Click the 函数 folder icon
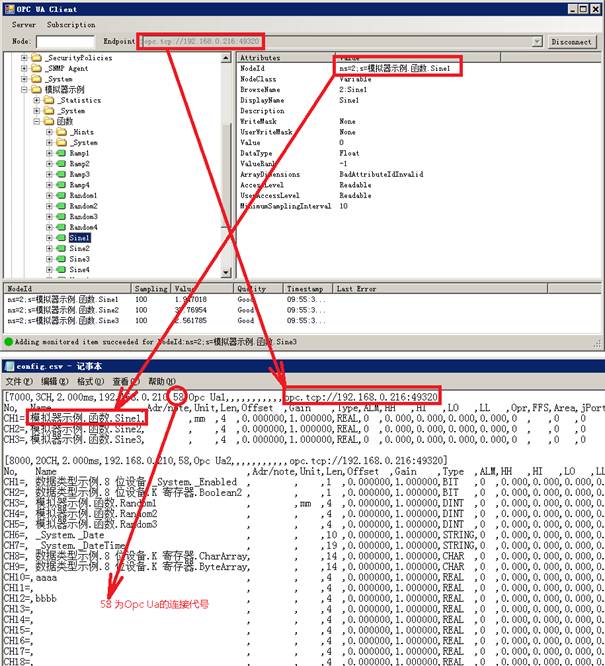Screen dimensions: 605x666 coord(50,121)
